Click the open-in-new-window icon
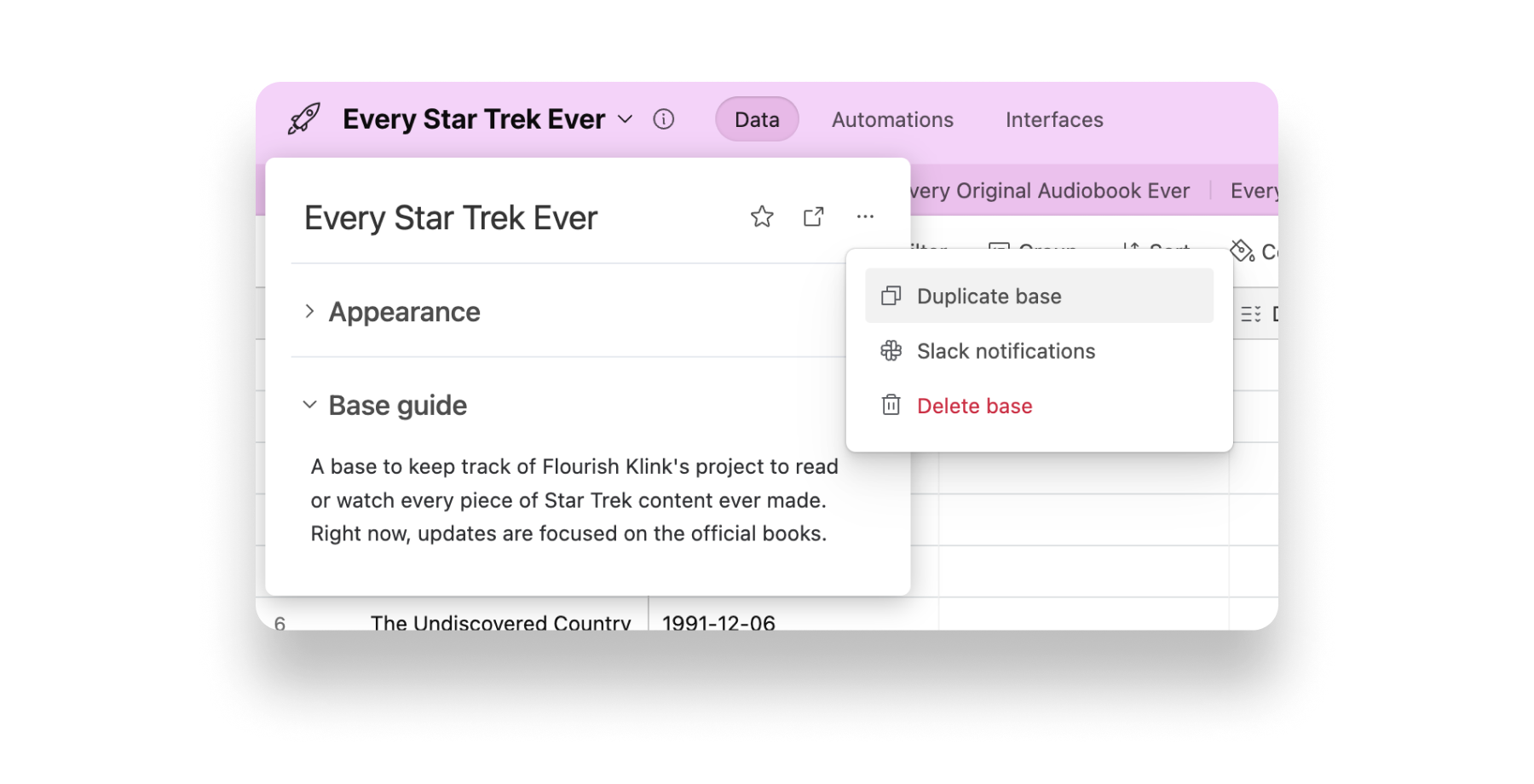This screenshot has height=784, width=1534. (814, 217)
